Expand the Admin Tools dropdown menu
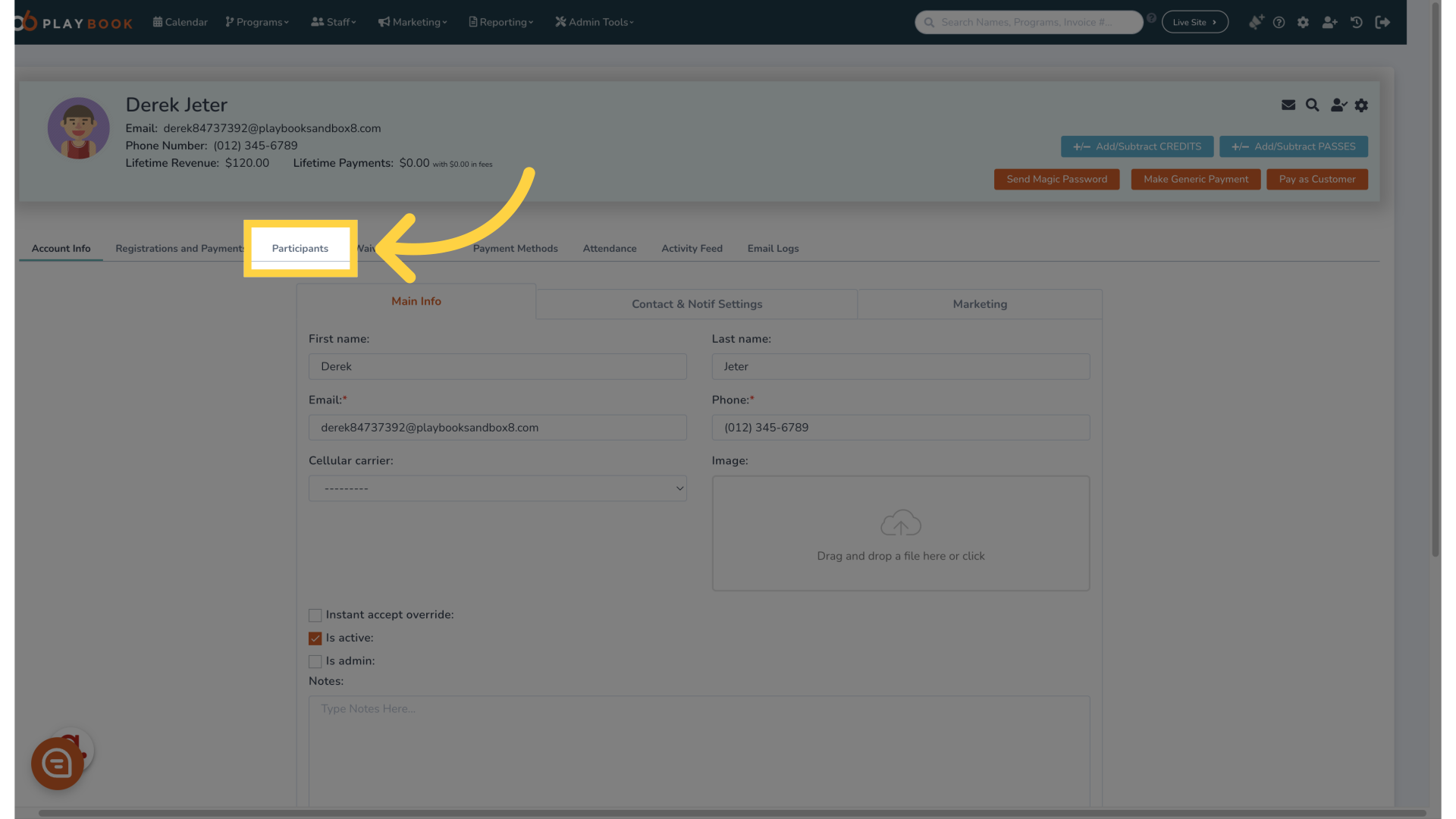The image size is (1456, 819). click(x=595, y=22)
